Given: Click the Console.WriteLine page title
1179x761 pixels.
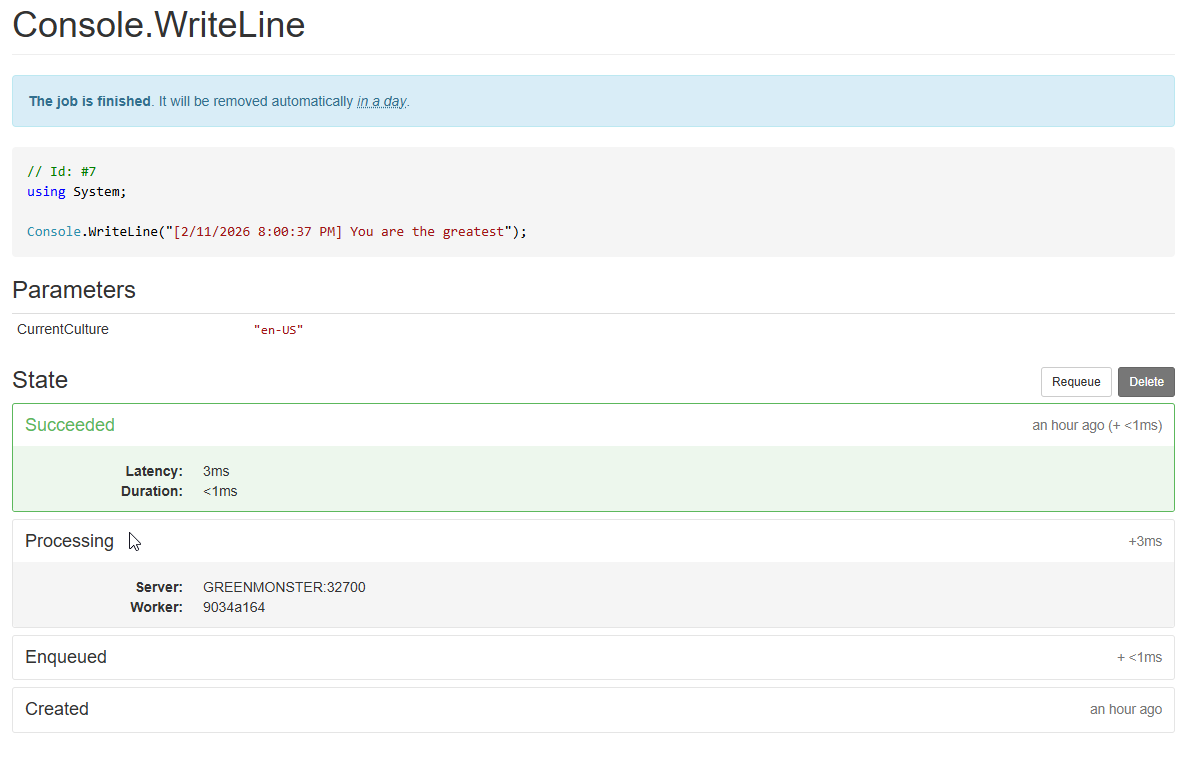Looking at the screenshot, I should [158, 25].
